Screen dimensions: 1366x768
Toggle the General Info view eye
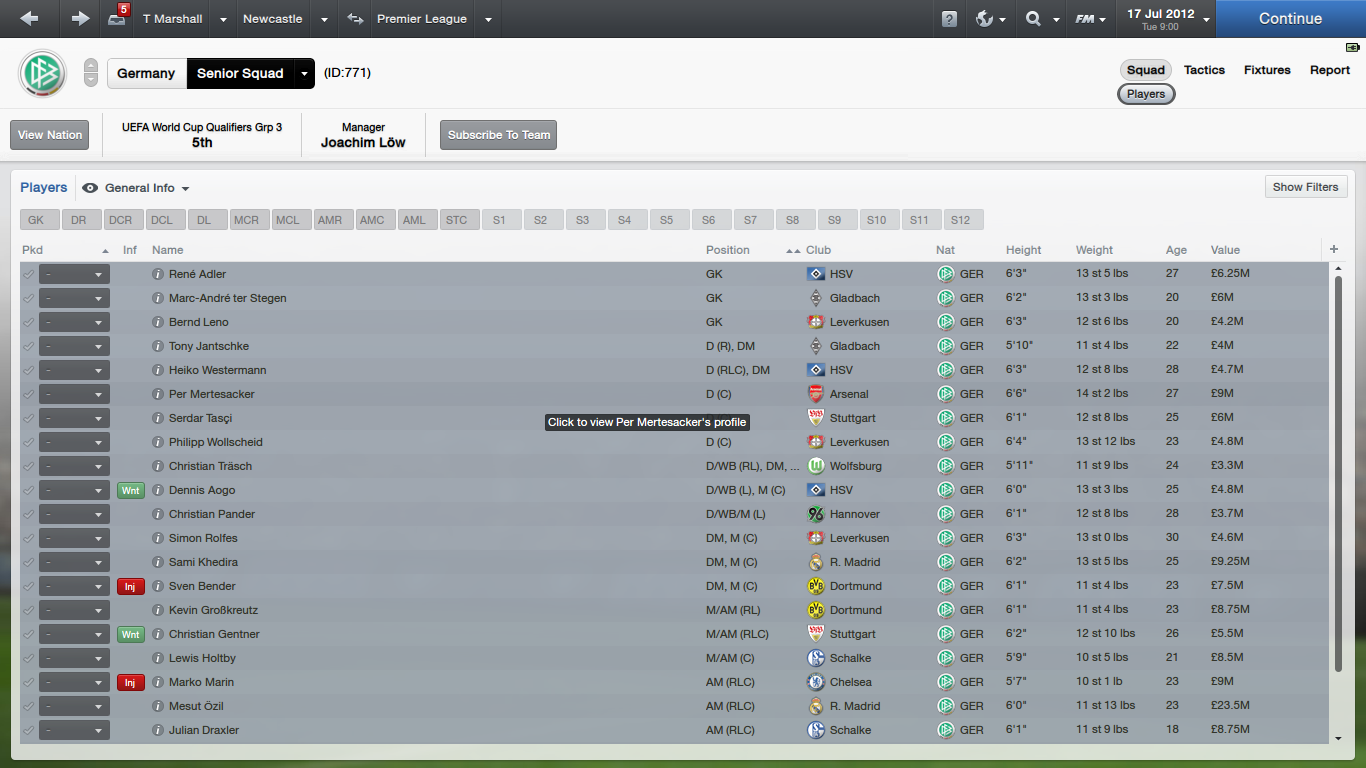(90, 188)
